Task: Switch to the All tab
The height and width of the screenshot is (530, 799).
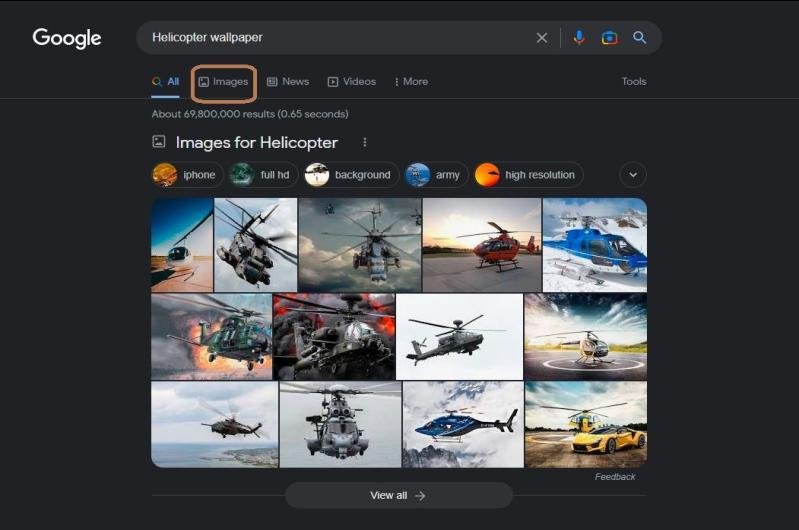Action: coord(166,82)
